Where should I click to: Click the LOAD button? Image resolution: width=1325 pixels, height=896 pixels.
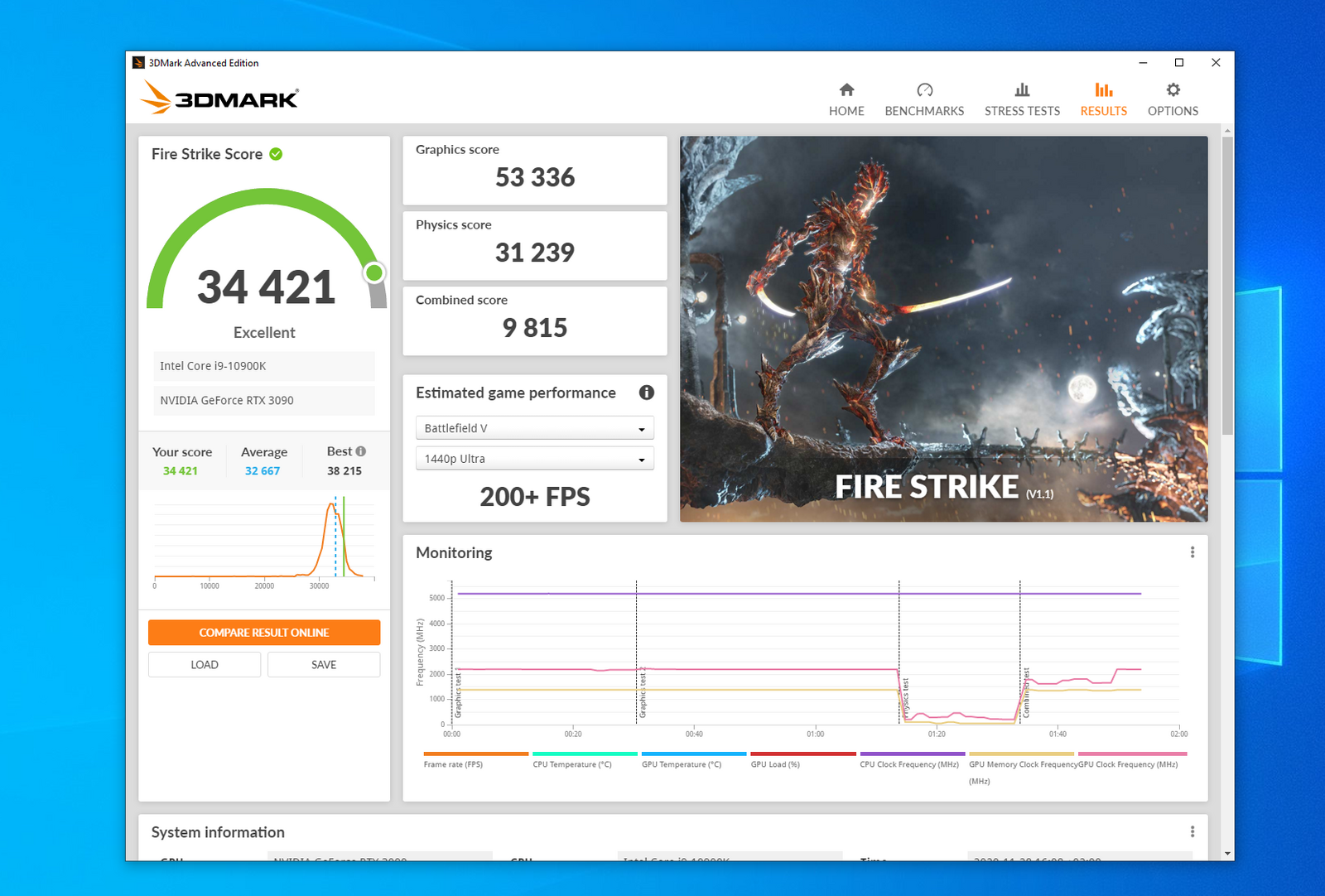205,665
